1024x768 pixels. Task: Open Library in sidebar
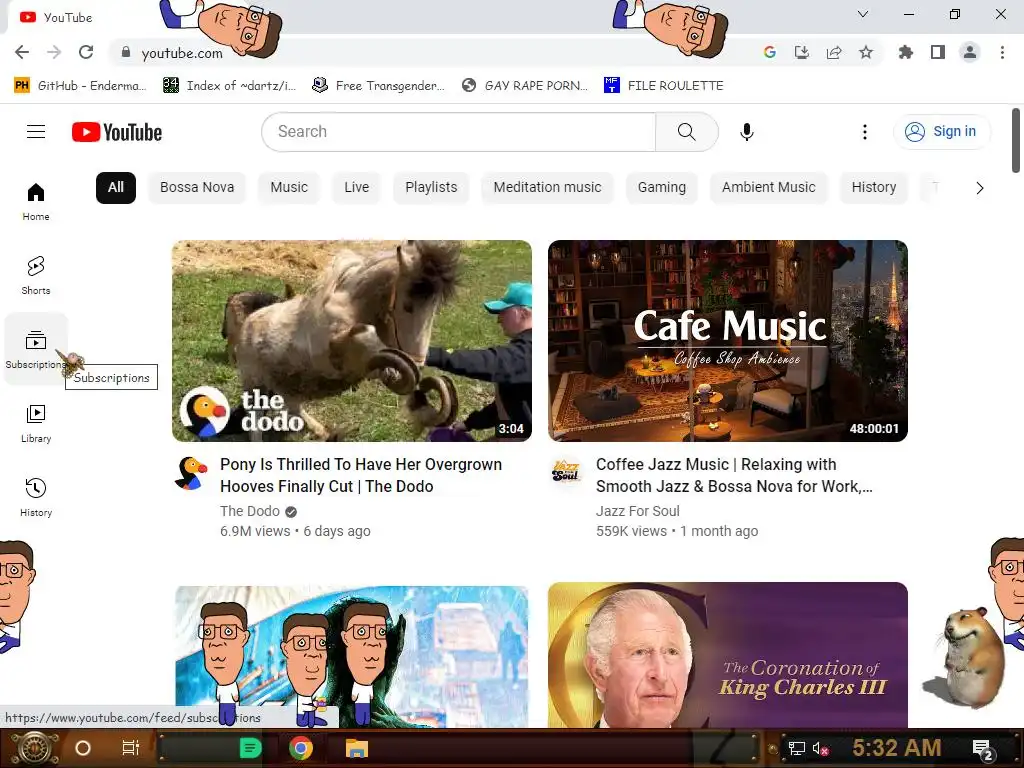(36, 423)
